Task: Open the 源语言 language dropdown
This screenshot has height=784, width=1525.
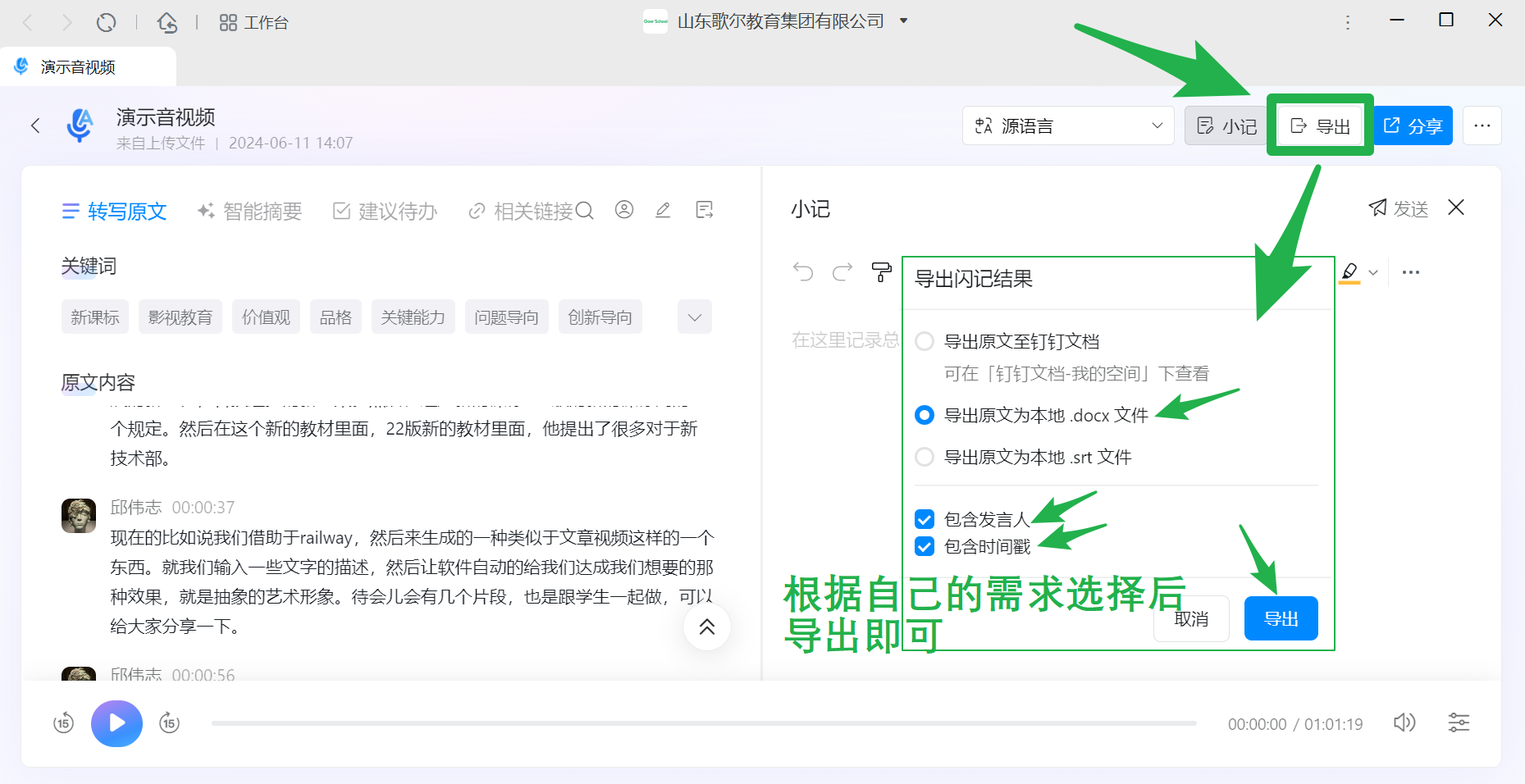Action: (x=1068, y=125)
